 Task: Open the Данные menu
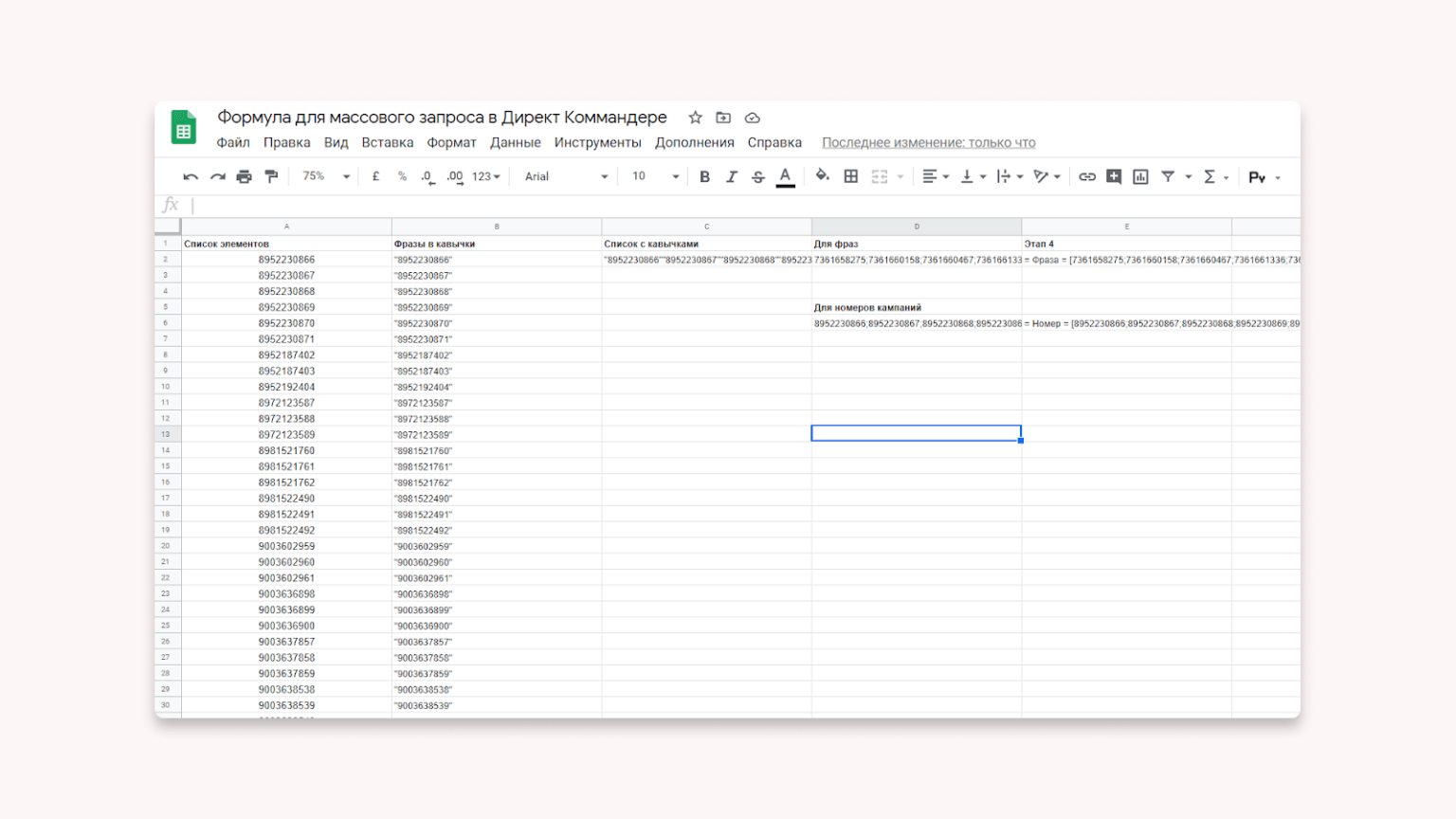click(516, 142)
